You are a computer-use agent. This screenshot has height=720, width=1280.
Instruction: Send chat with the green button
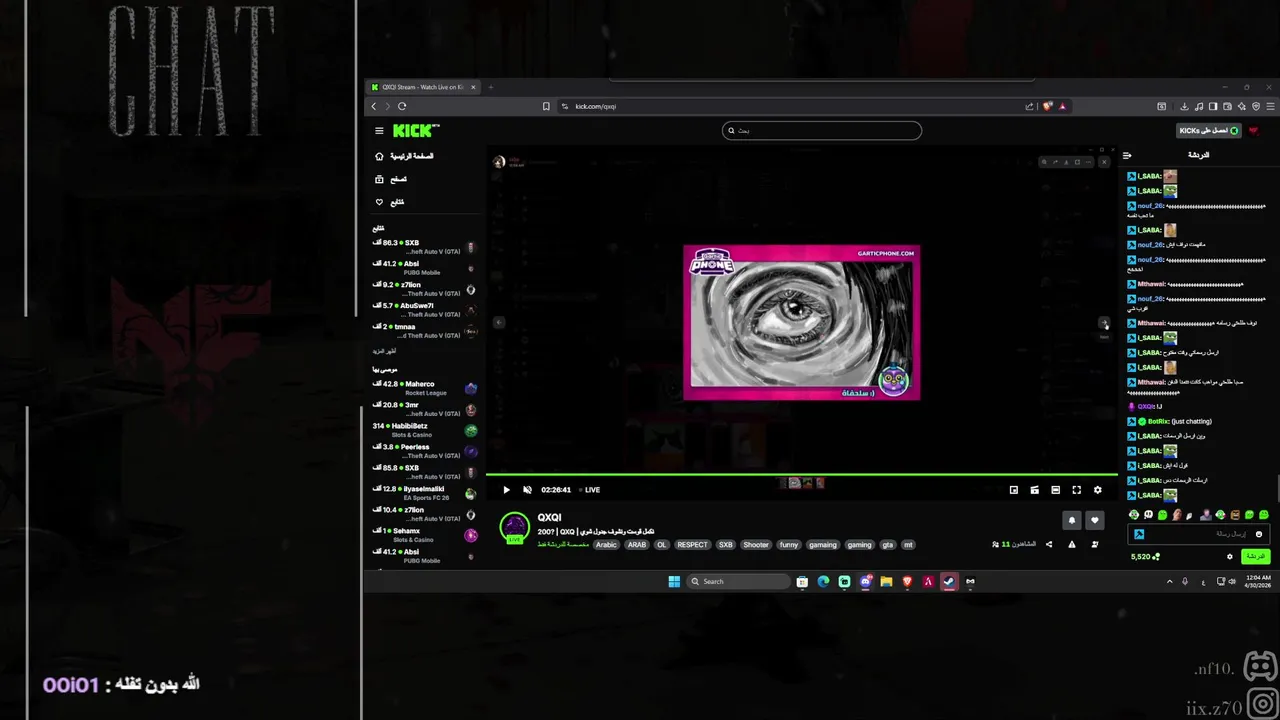pos(1255,556)
